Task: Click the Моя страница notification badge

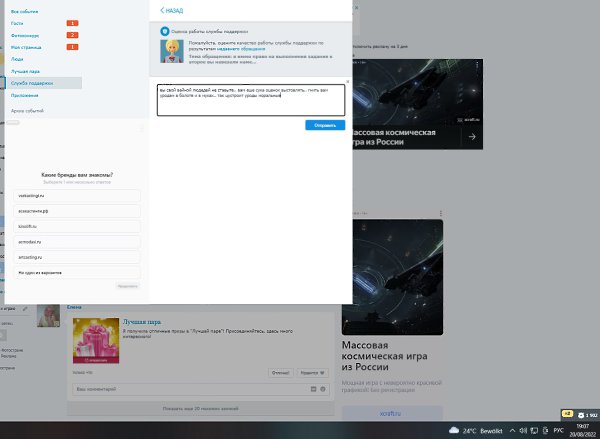Action: (x=72, y=47)
